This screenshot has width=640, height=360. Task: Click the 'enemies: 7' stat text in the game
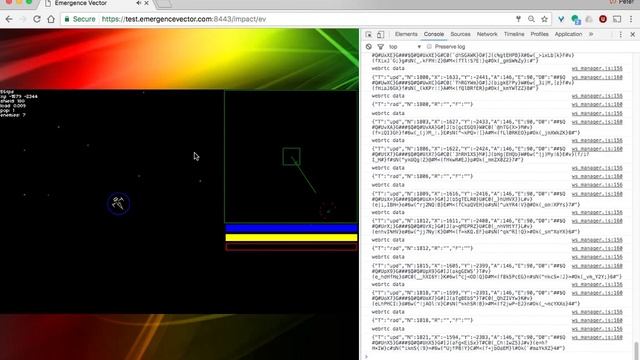[13, 116]
